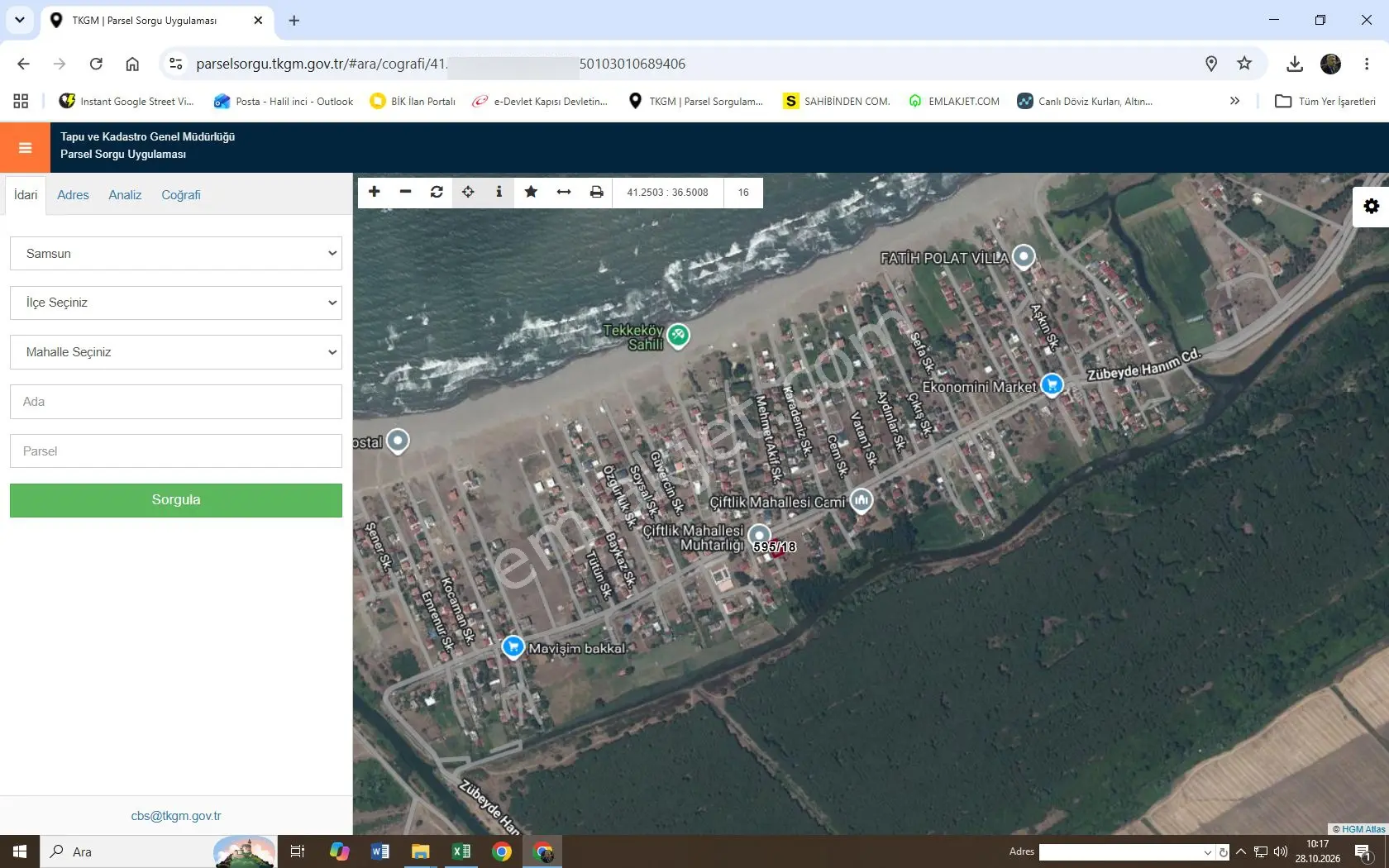Image resolution: width=1389 pixels, height=868 pixels.
Task: Print the map using printer icon
Action: [x=596, y=192]
